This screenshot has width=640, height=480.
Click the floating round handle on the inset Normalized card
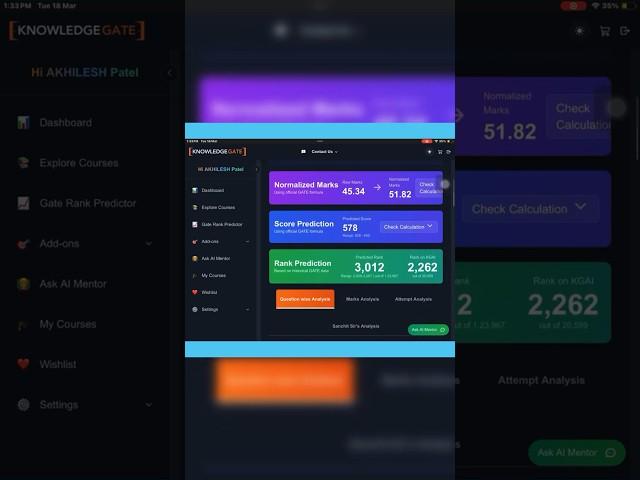[x=445, y=184]
